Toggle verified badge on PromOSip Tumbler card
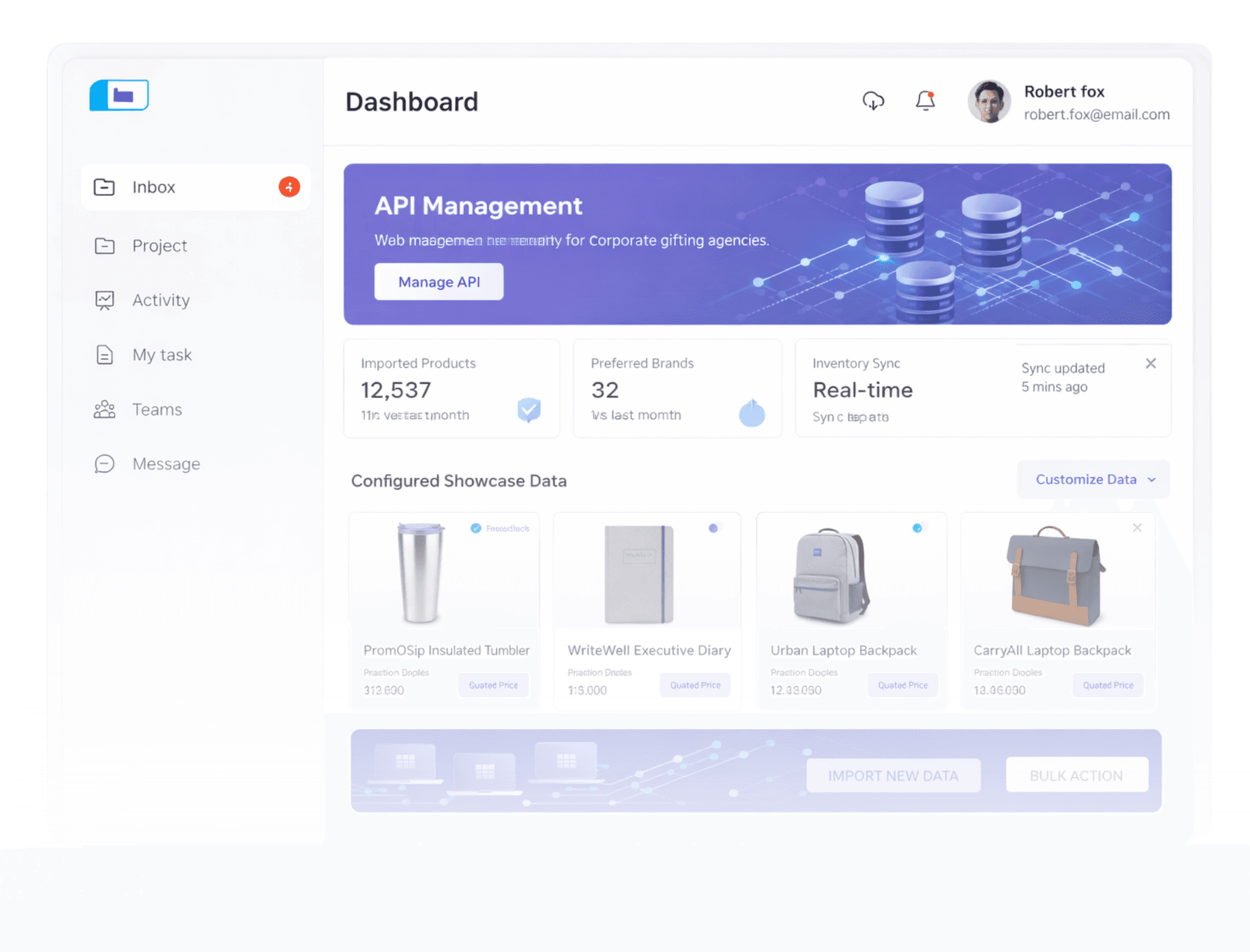Screen dimensions: 1250x952 coord(476,528)
